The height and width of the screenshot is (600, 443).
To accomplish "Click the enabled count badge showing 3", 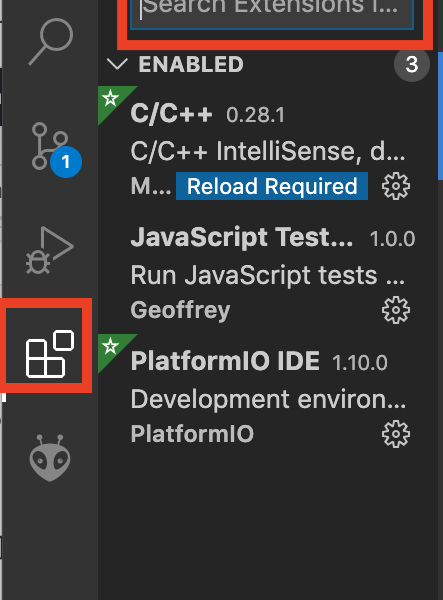I will (412, 64).
